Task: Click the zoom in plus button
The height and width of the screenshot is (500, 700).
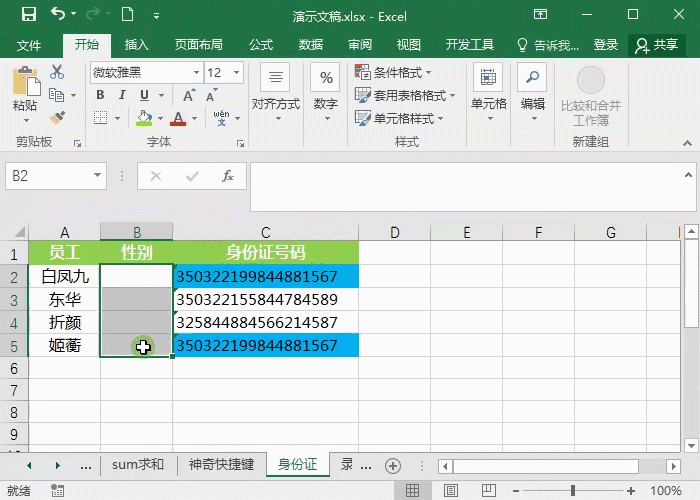Action: pos(631,491)
